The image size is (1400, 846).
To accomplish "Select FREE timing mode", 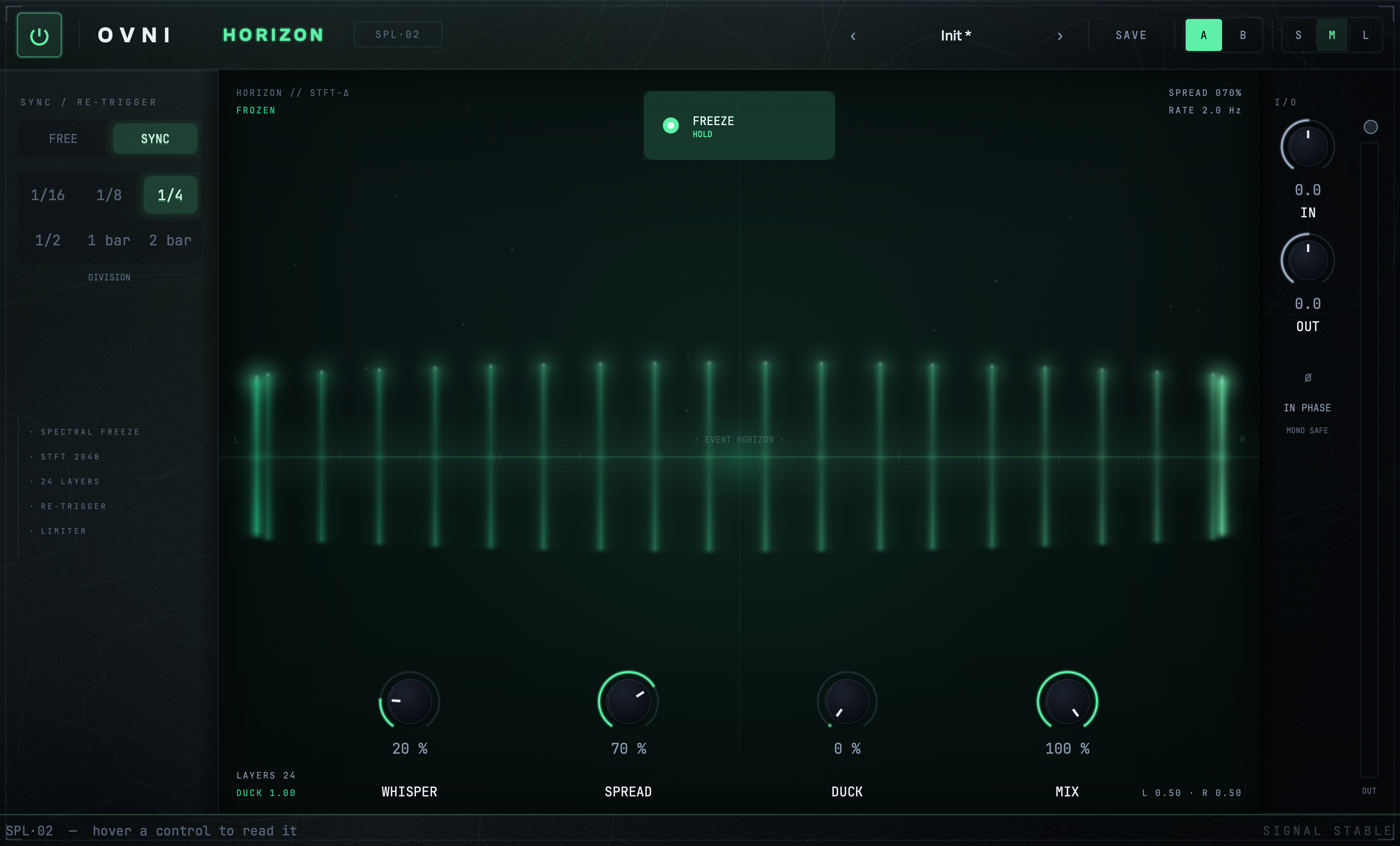I will (x=63, y=139).
